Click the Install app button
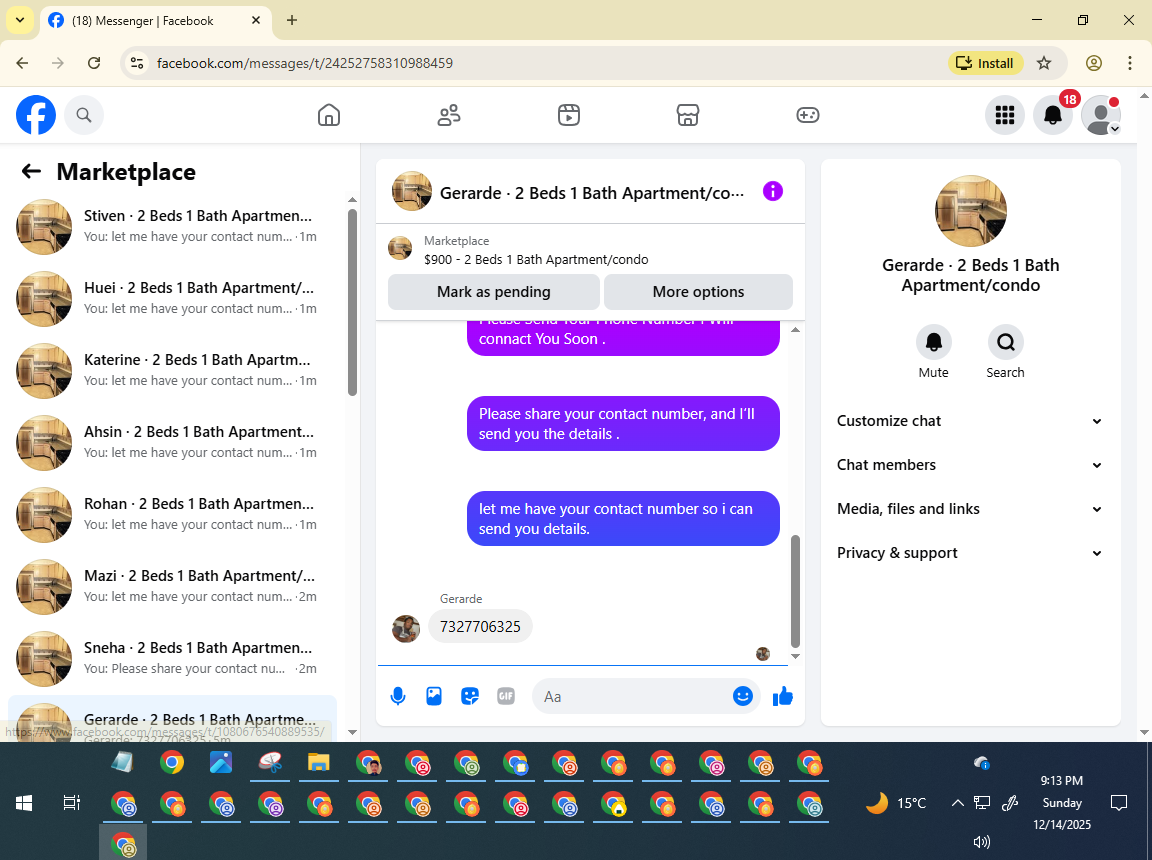 click(985, 63)
